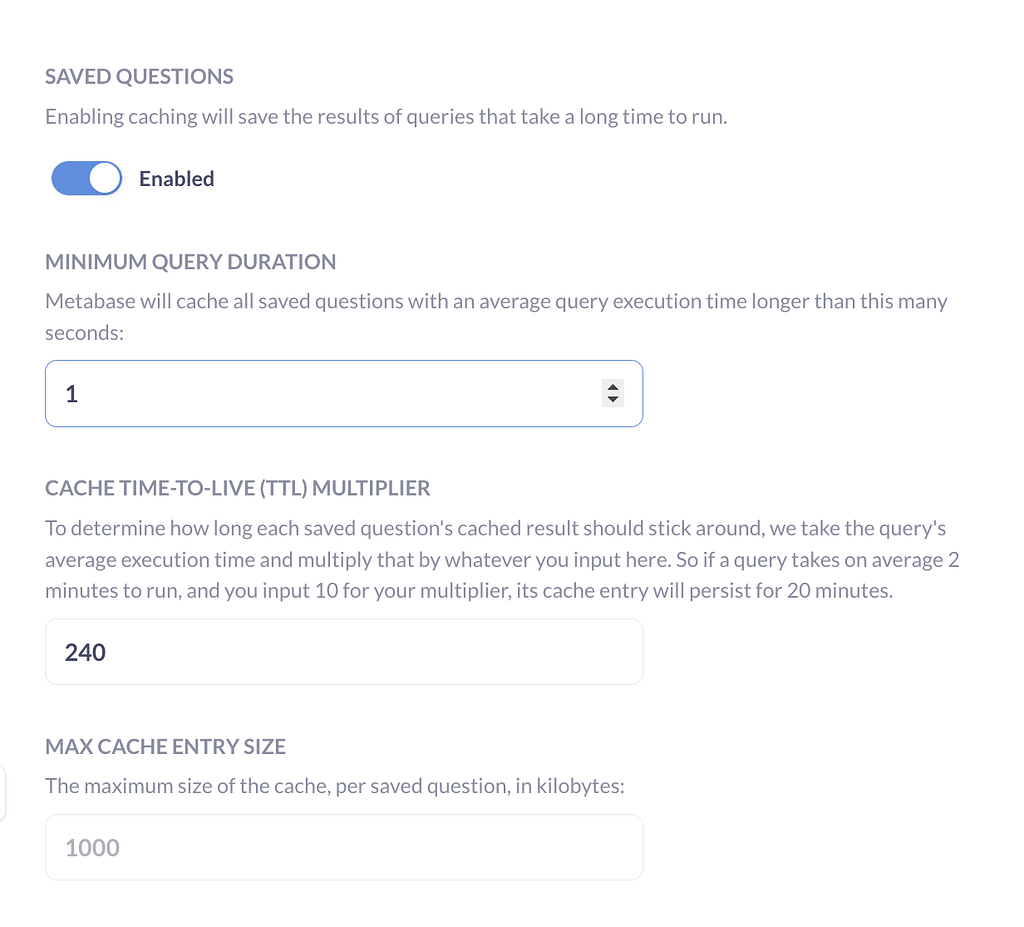This screenshot has height=927, width=1024.
Task: Click the 'maximum size of the cache' description
Action: coord(334,786)
